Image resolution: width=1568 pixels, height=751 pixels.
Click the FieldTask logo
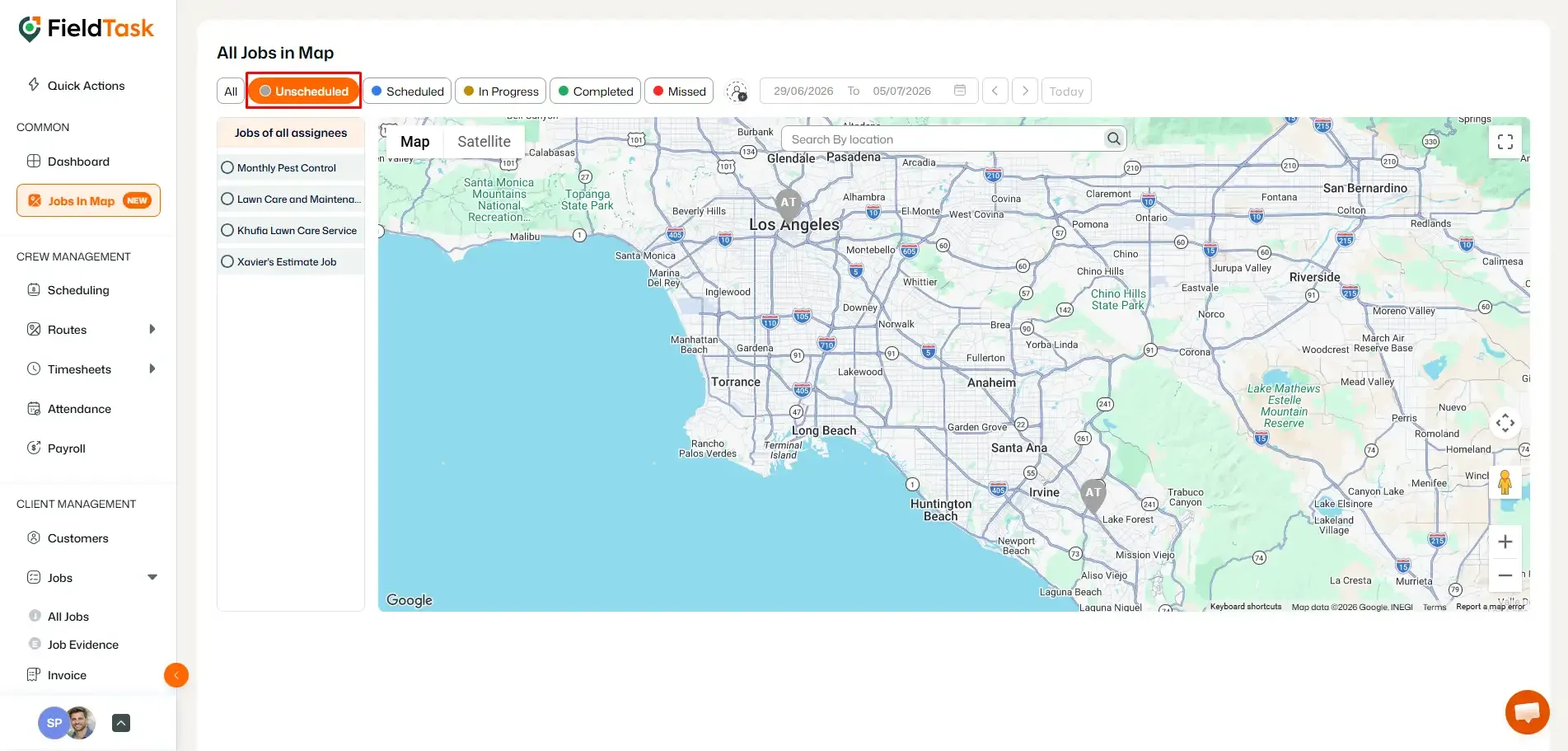[x=86, y=29]
